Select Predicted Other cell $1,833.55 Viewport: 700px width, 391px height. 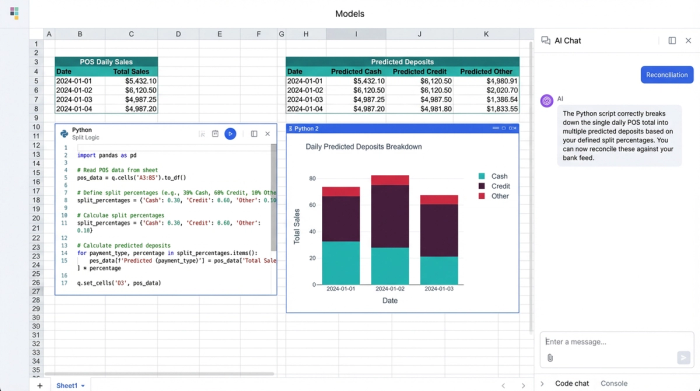(x=486, y=109)
